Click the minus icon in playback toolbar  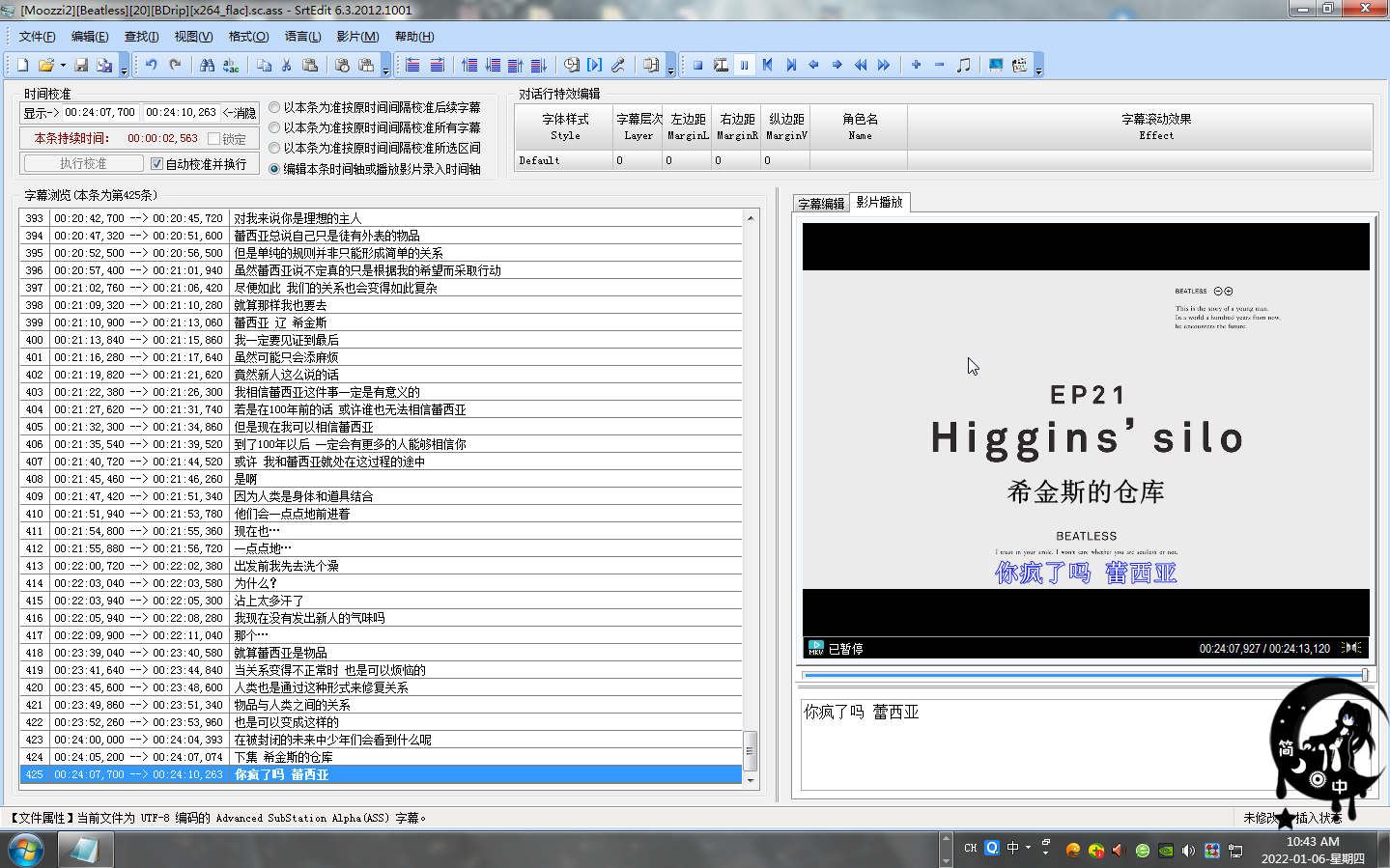(x=939, y=65)
